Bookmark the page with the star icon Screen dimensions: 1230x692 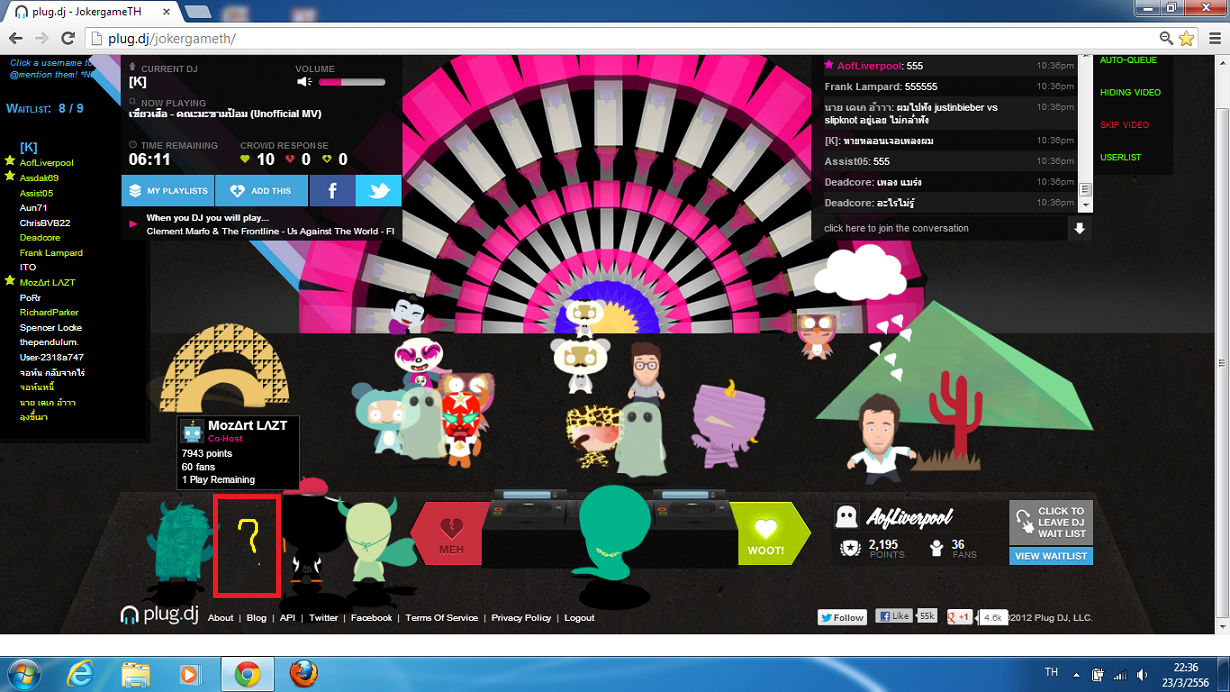point(1186,38)
